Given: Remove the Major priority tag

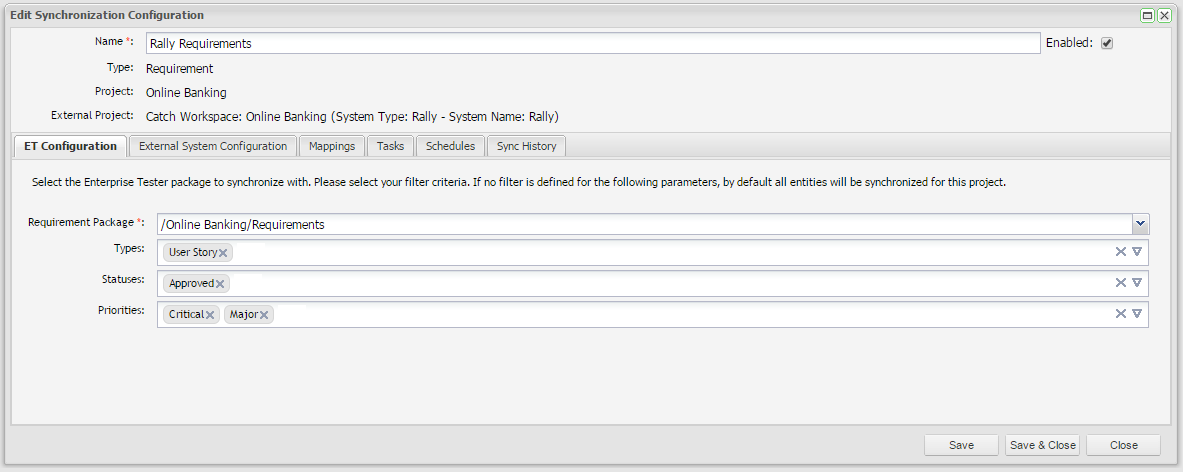Looking at the screenshot, I should (264, 315).
